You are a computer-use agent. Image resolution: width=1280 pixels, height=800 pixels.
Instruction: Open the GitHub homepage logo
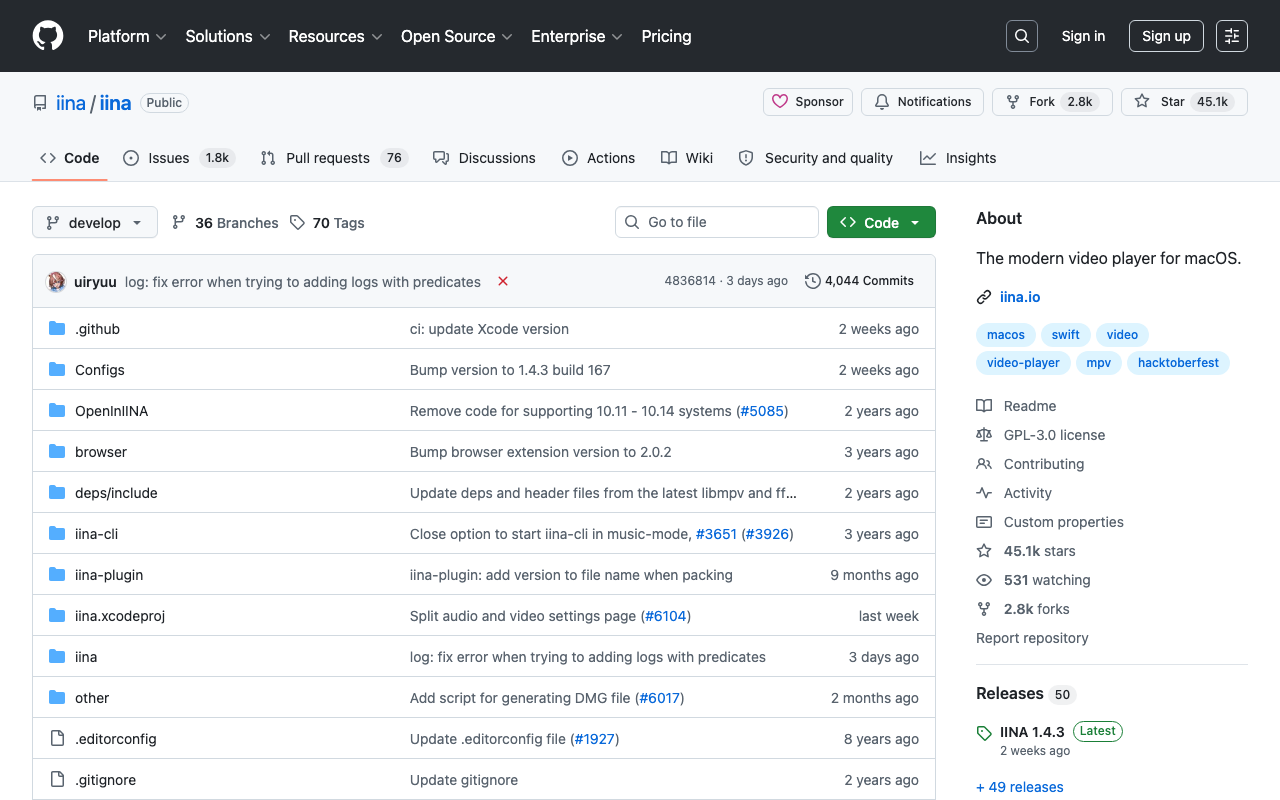pyautogui.click(x=48, y=36)
